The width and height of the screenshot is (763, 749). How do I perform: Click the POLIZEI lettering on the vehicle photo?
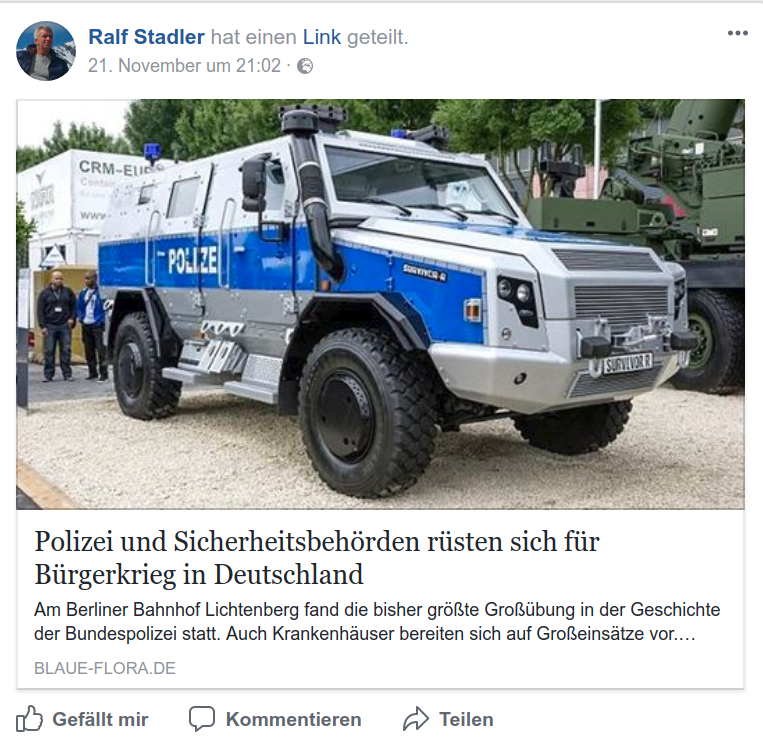[192, 261]
